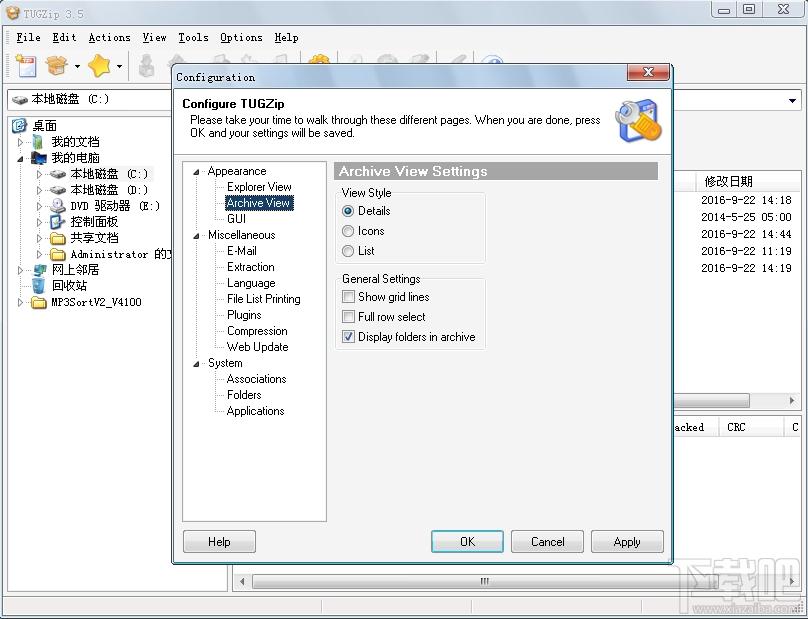Click the DVD 驱动器 (E:) disc icon
Screen dimensions: 808x619
coord(58,206)
